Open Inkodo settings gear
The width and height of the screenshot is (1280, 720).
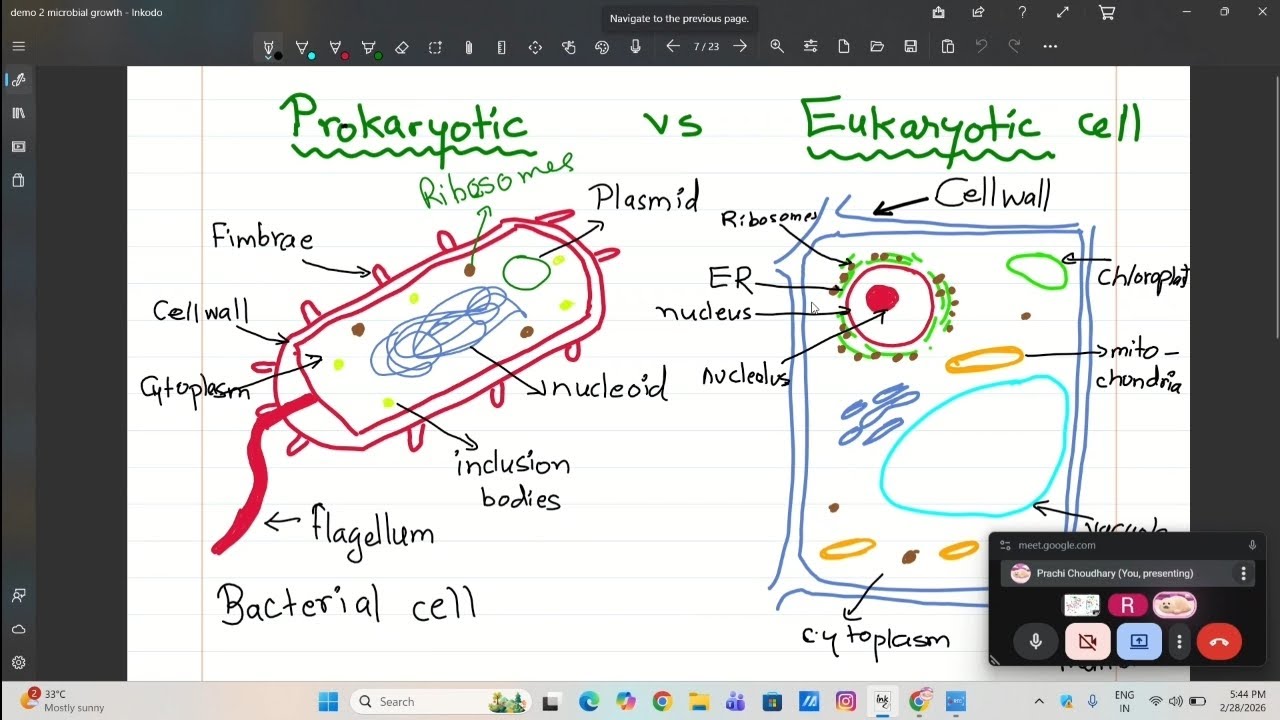point(18,662)
